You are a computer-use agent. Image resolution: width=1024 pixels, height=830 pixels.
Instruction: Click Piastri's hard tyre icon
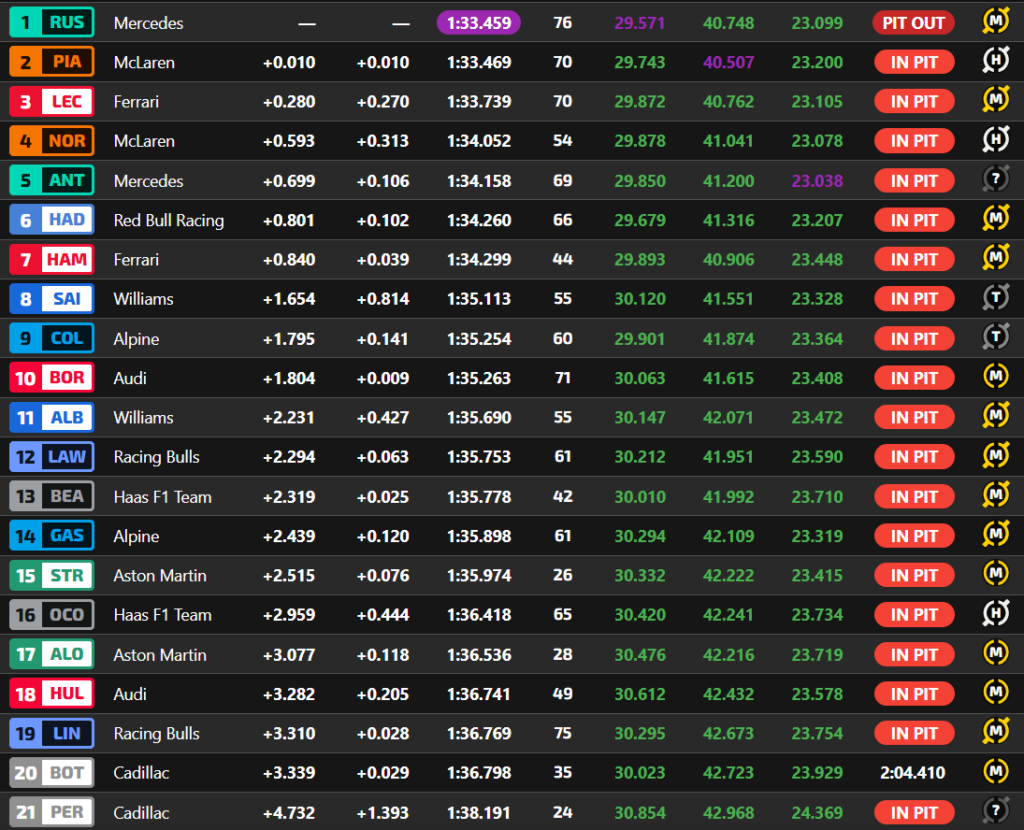pyautogui.click(x=995, y=62)
